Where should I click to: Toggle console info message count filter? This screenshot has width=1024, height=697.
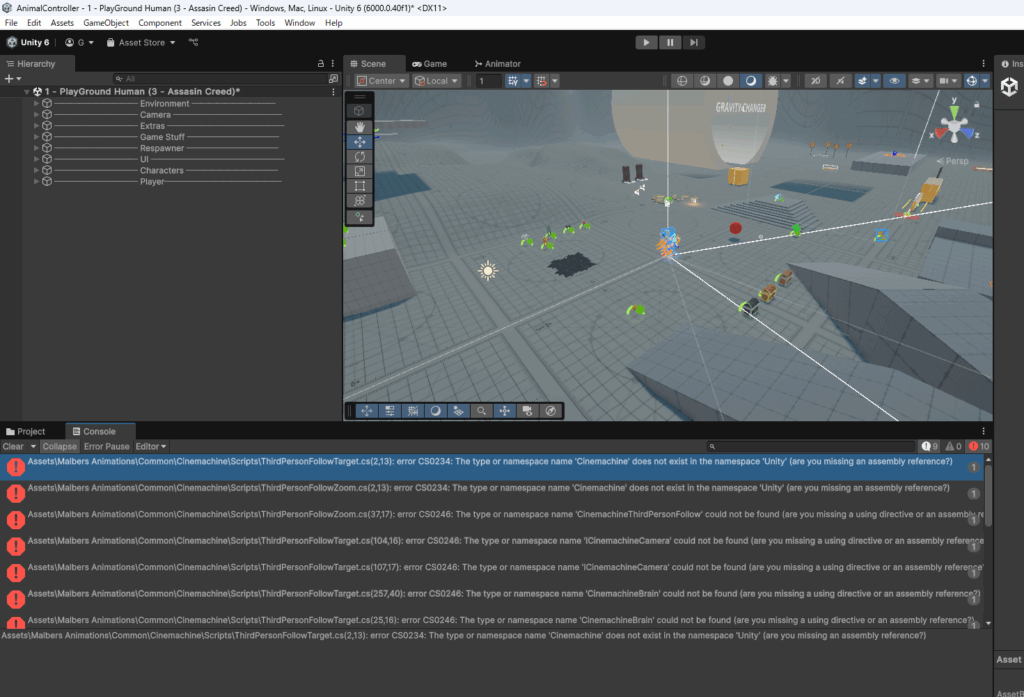[x=929, y=447]
